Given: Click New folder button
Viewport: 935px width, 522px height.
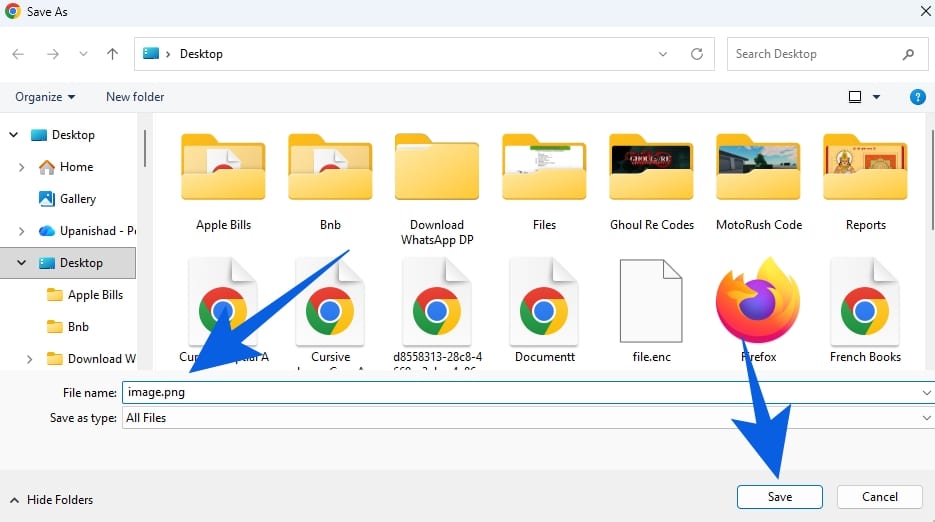Looking at the screenshot, I should [x=135, y=97].
